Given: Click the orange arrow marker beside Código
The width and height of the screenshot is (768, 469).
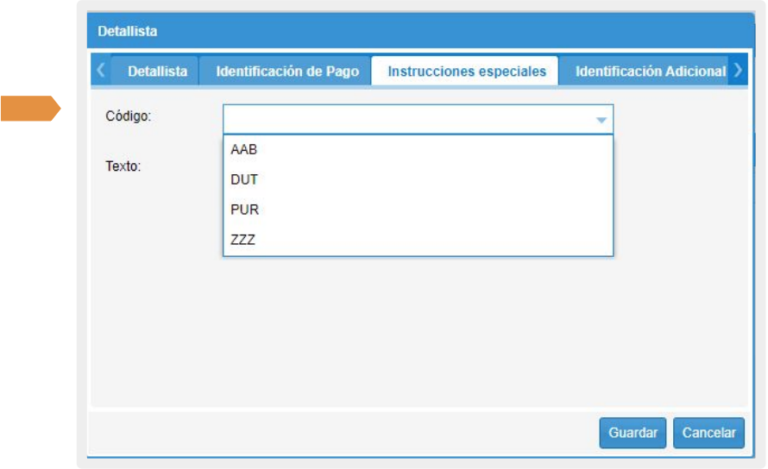Looking at the screenshot, I should coord(30,108).
